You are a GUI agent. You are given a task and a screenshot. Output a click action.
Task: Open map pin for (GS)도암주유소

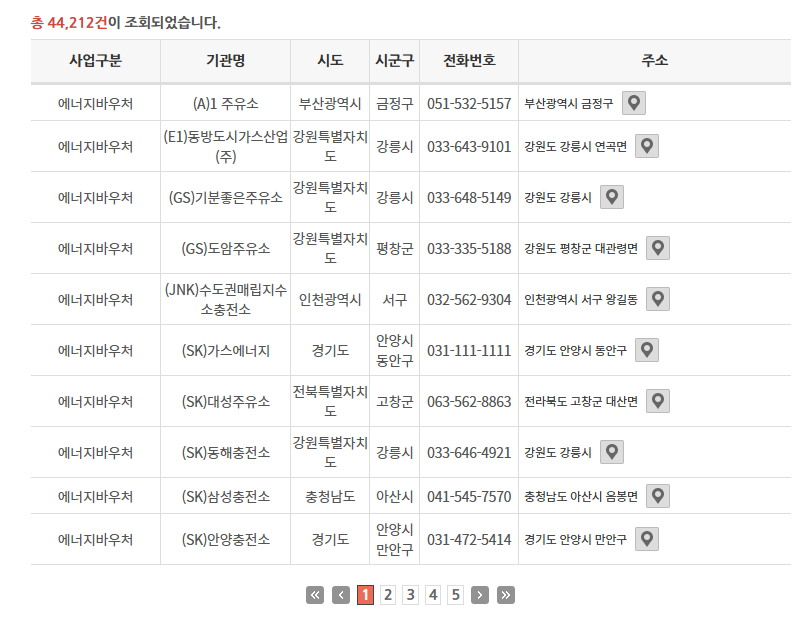657,248
